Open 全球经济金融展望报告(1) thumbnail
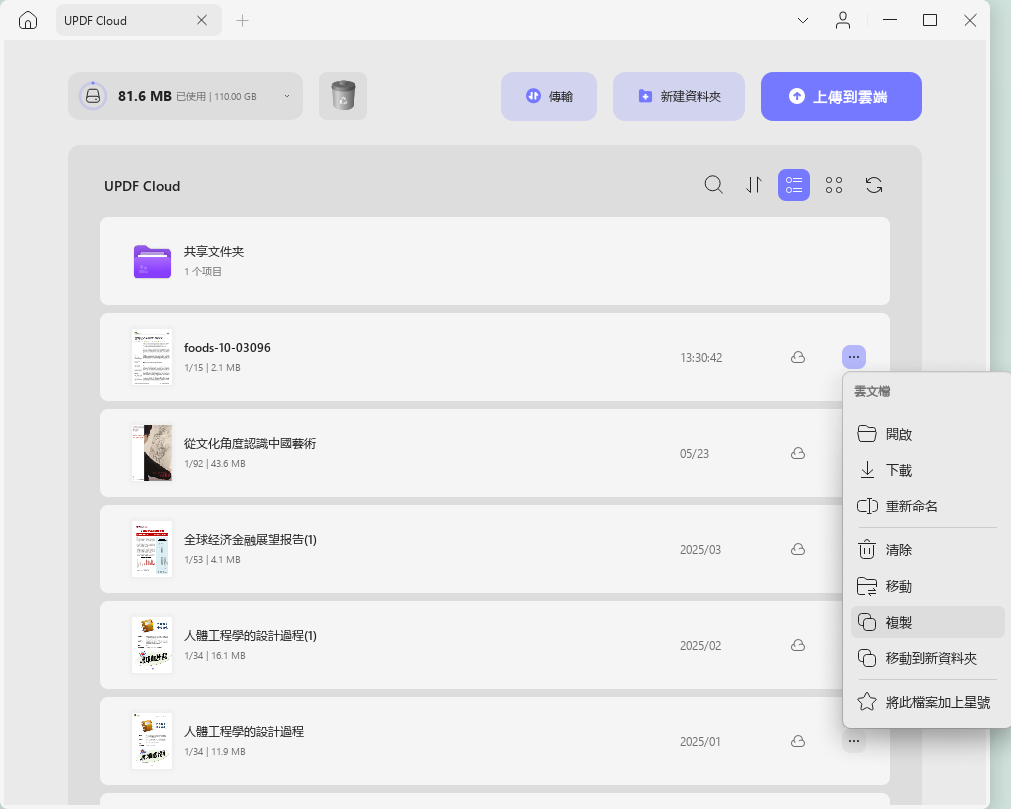Screen dimensions: 1011x809 coord(152,549)
